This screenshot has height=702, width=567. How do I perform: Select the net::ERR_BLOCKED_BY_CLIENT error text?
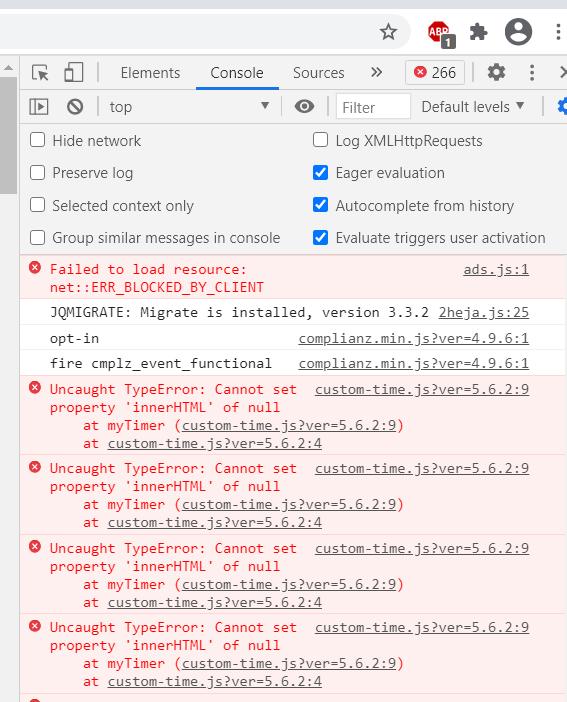(157, 287)
